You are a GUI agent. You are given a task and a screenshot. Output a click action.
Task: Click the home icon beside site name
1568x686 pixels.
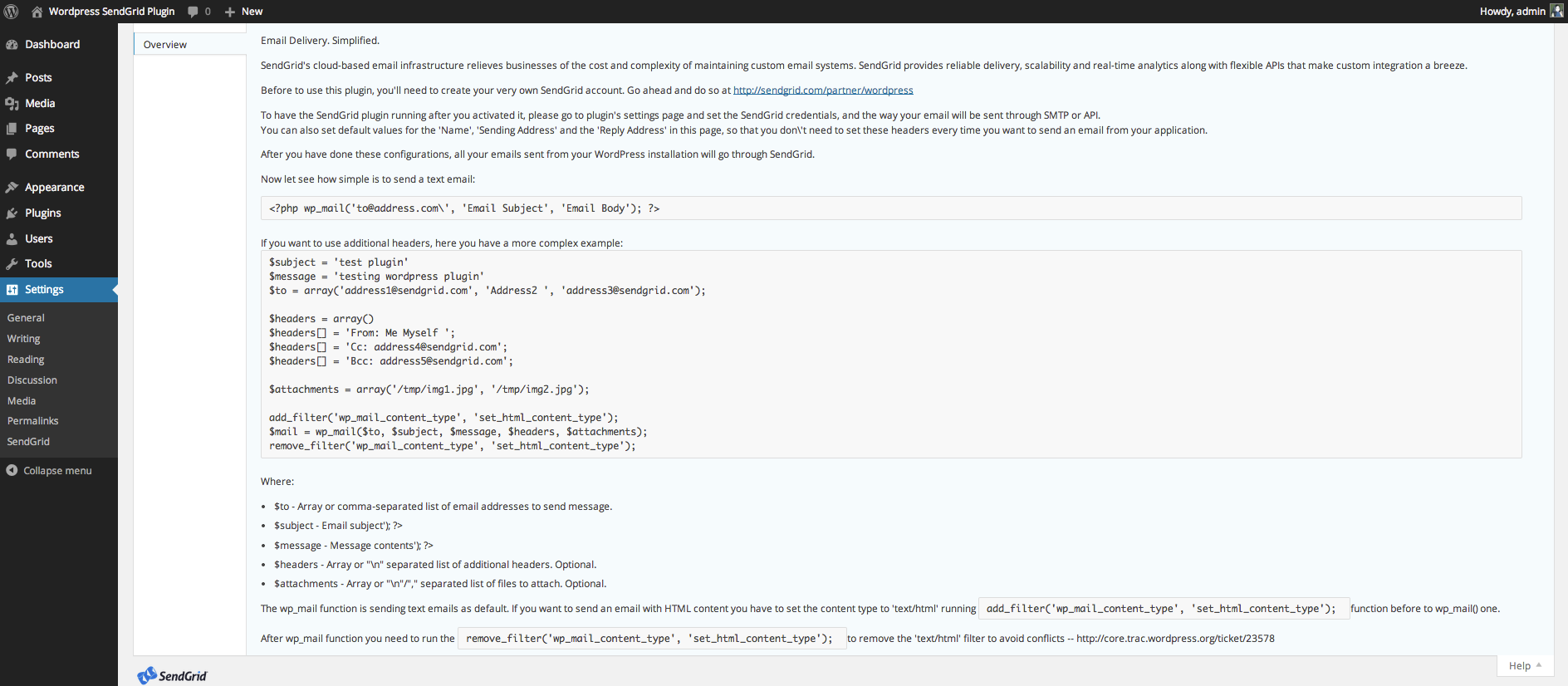(37, 12)
